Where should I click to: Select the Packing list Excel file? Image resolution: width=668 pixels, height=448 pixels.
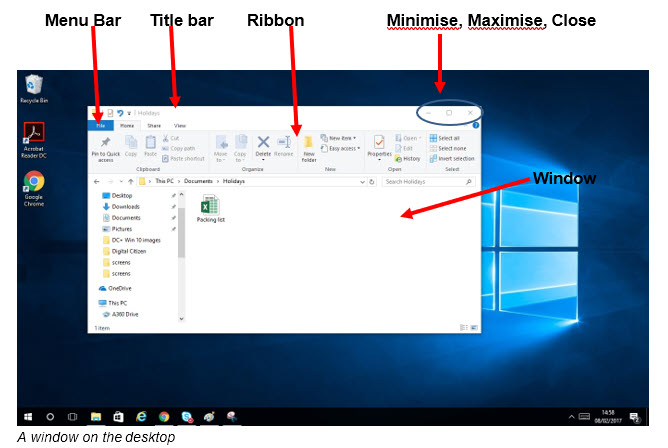tap(210, 208)
